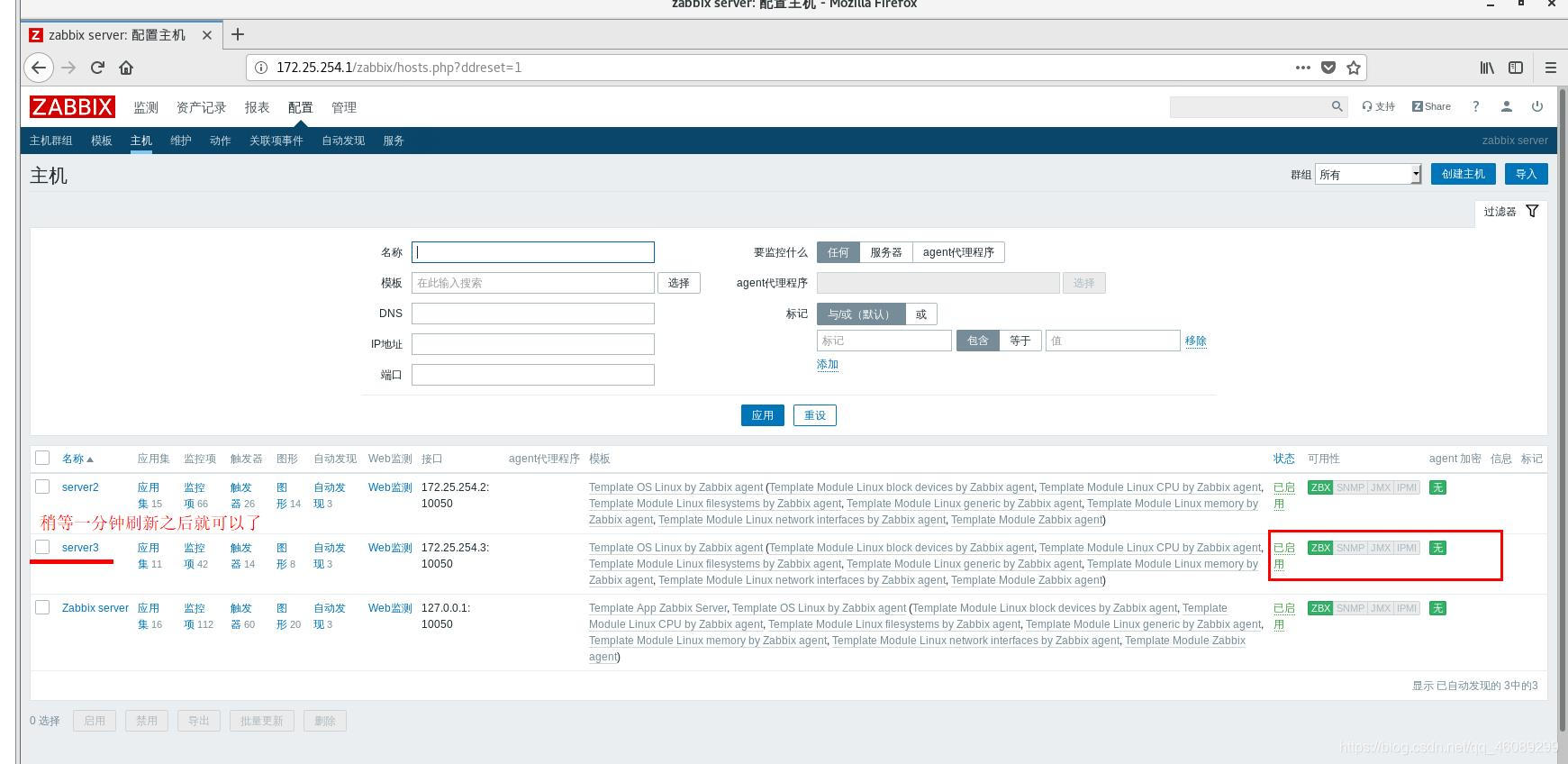This screenshot has height=764, width=1568.
Task: Select the 服务器 monitoring option
Action: [x=886, y=252]
